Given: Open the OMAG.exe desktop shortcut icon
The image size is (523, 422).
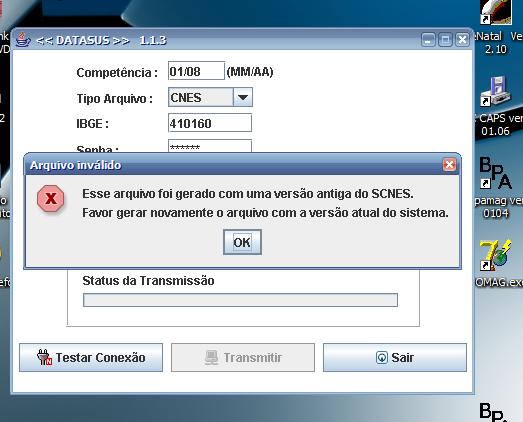Looking at the screenshot, I should click(x=496, y=255).
